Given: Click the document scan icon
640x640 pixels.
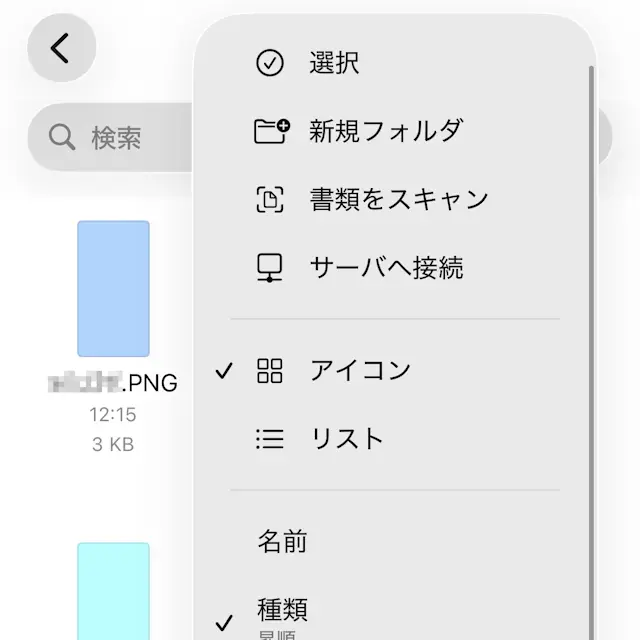Looking at the screenshot, I should 270,199.
